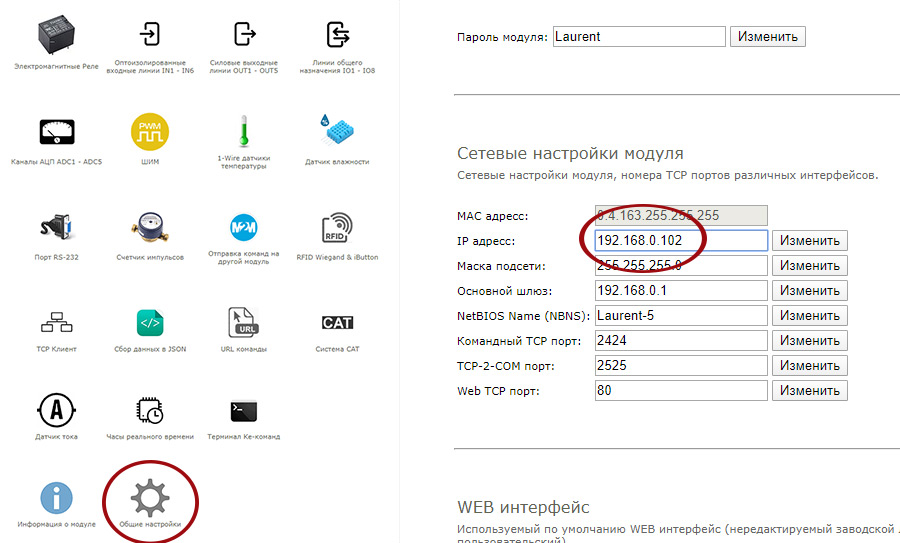900x543 pixels.
Task: Open the Электромагнитные Реле section
Action: point(57,38)
